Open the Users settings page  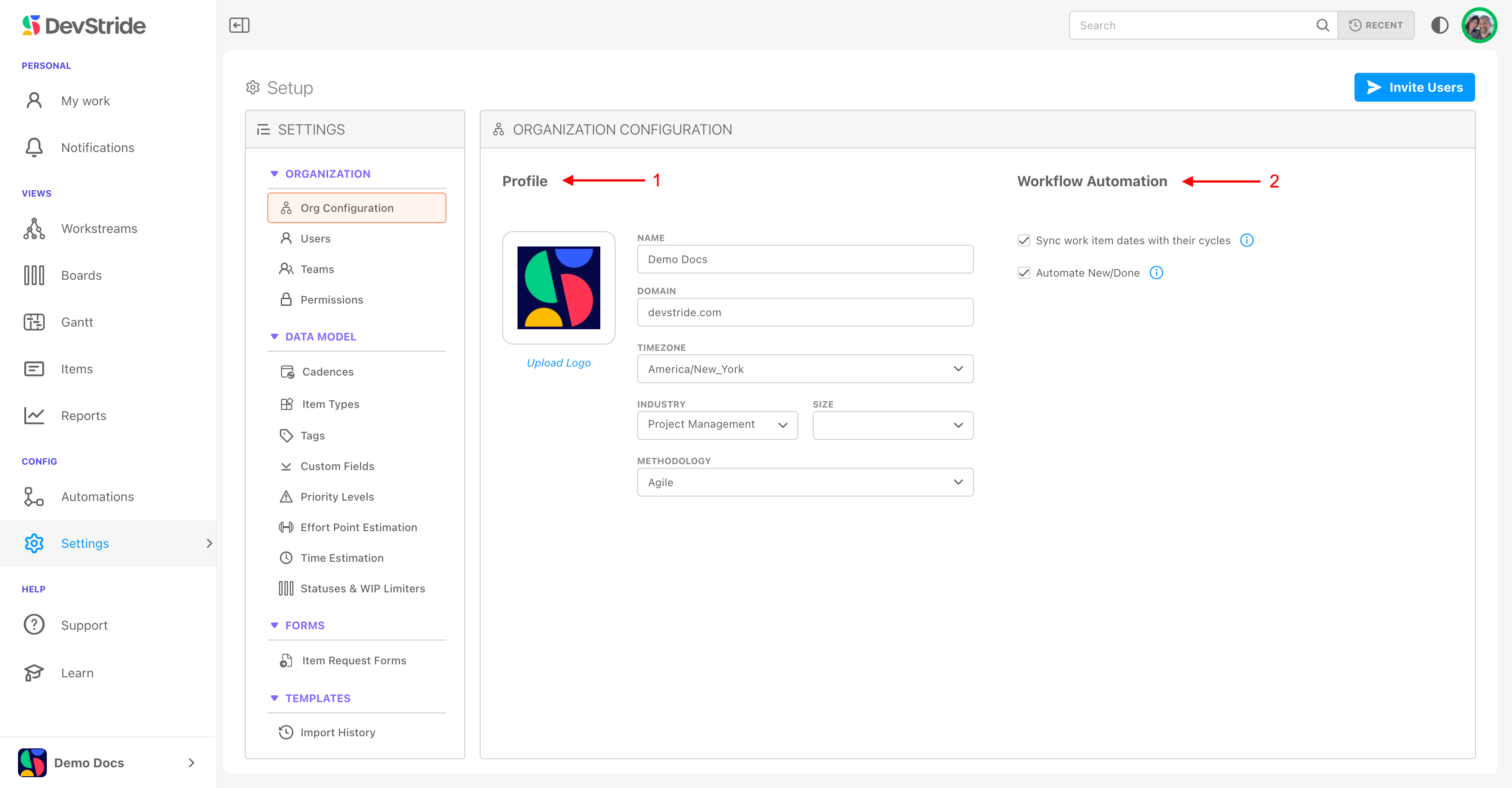click(315, 239)
